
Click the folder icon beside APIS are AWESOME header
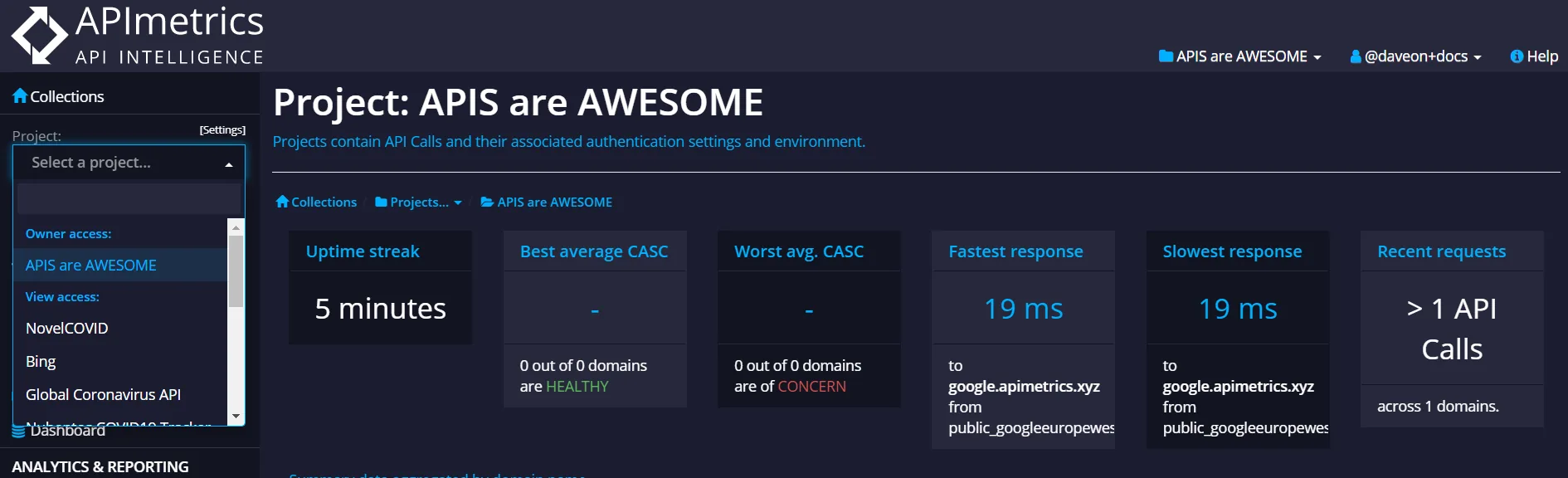click(1166, 56)
